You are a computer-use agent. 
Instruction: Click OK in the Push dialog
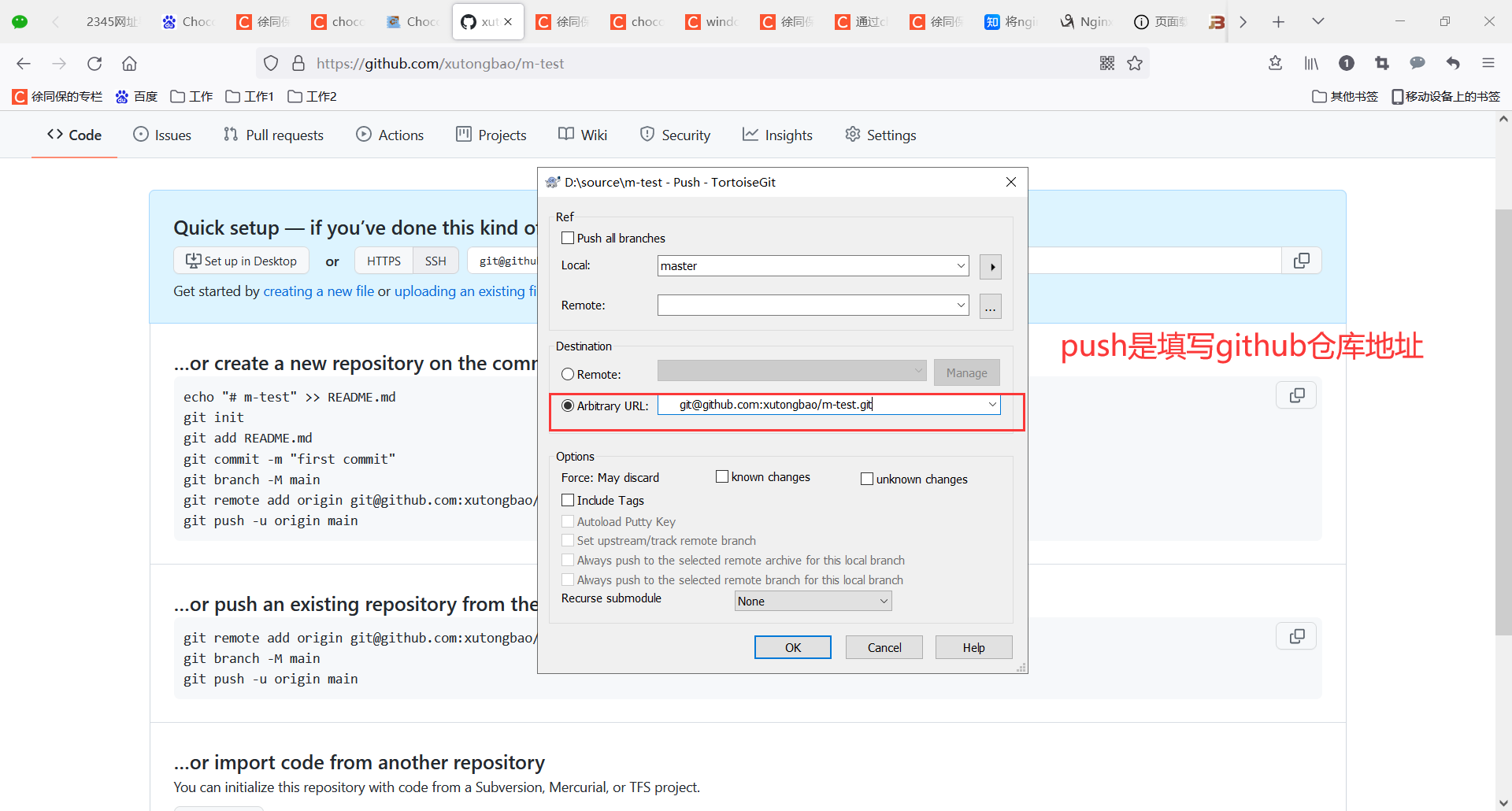pos(793,648)
